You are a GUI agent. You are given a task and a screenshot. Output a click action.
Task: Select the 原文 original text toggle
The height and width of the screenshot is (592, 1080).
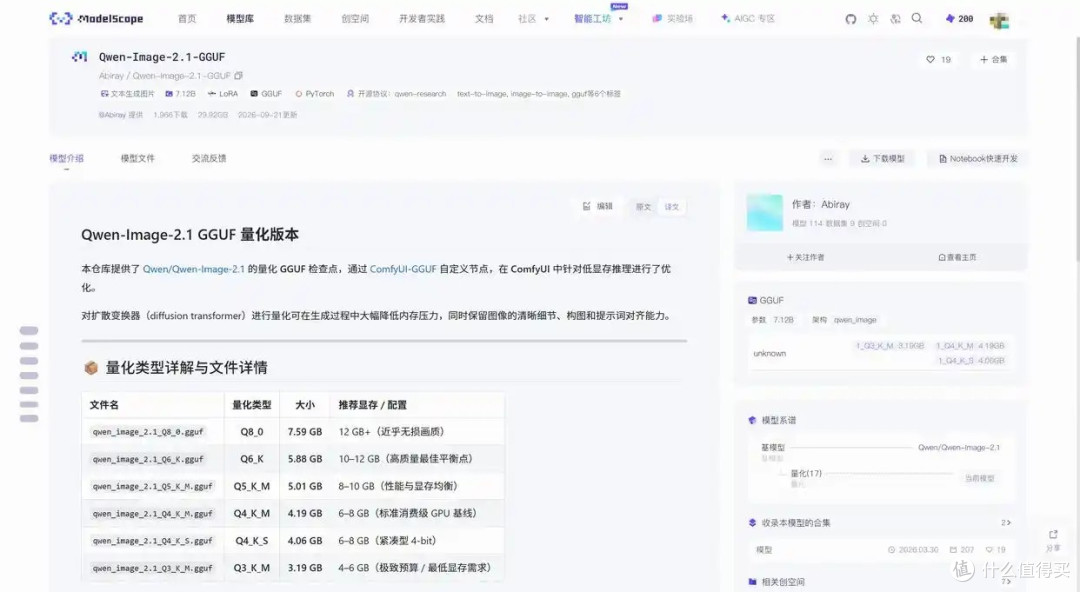click(643, 207)
